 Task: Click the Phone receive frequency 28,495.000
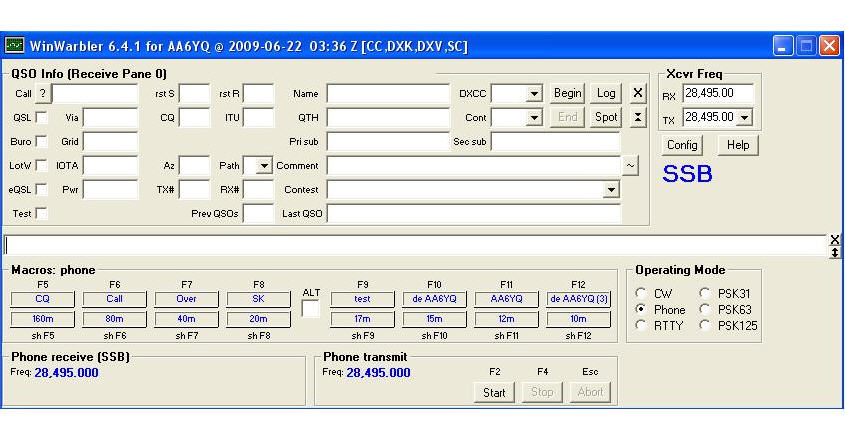coord(66,373)
